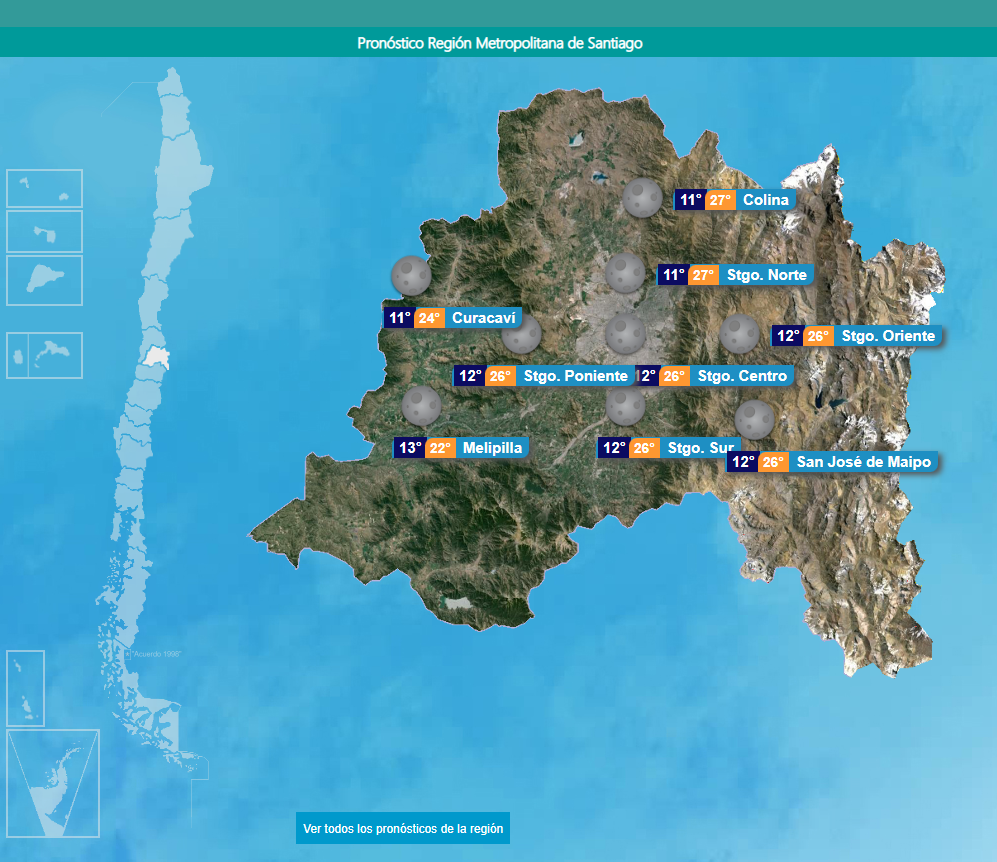Select the Curacaví night weather icon

tap(409, 275)
